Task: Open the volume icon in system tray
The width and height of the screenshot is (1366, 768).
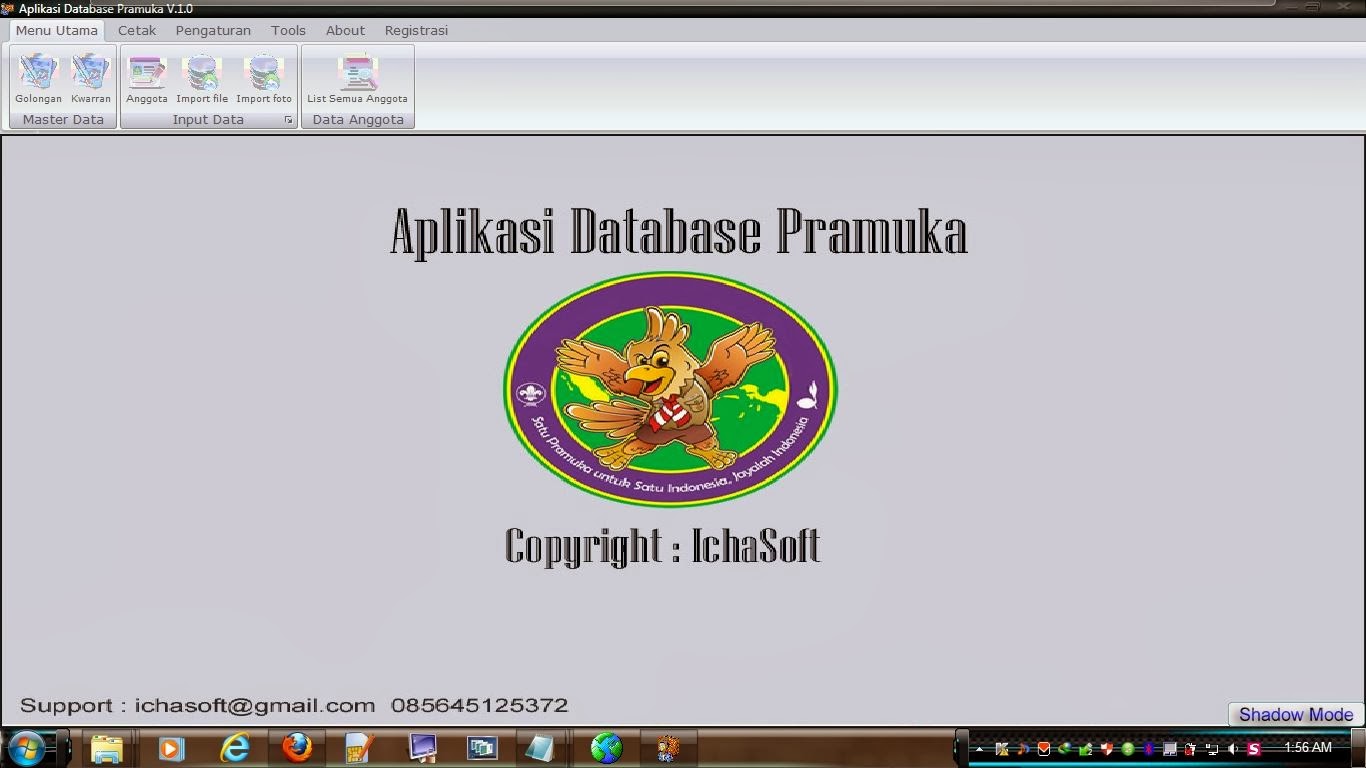Action: (1234, 748)
